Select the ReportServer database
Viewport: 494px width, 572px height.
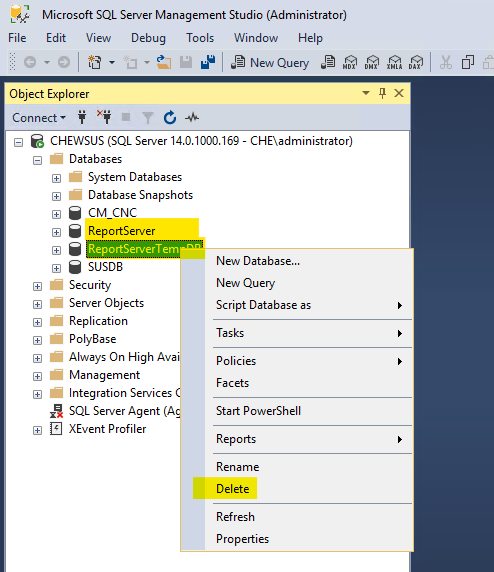pyautogui.click(x=122, y=231)
